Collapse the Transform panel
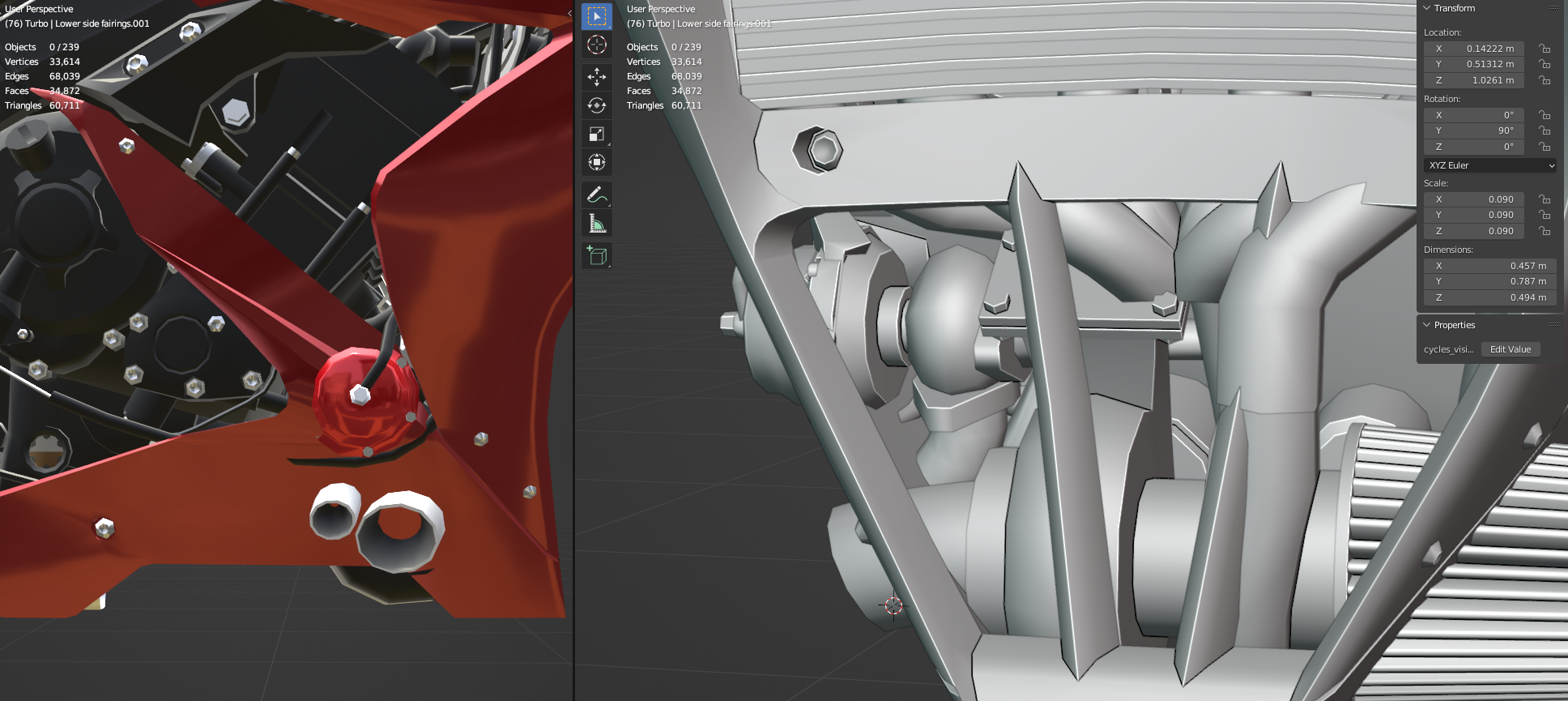 click(x=1427, y=8)
